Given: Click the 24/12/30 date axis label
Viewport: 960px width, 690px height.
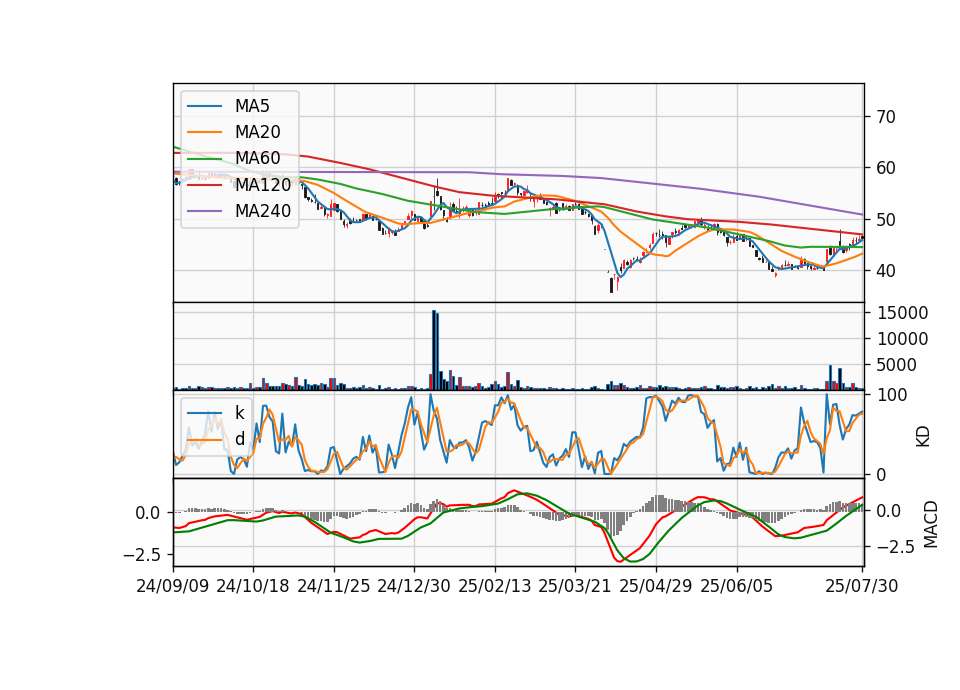Looking at the screenshot, I should (414, 586).
